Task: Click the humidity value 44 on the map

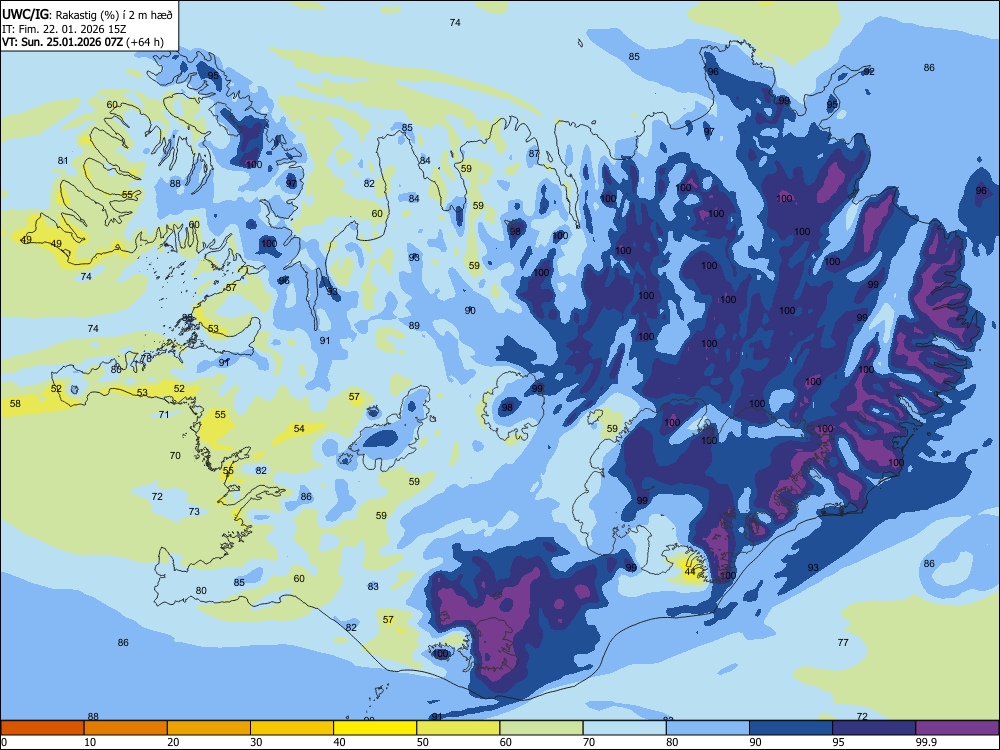Action: 689,571
